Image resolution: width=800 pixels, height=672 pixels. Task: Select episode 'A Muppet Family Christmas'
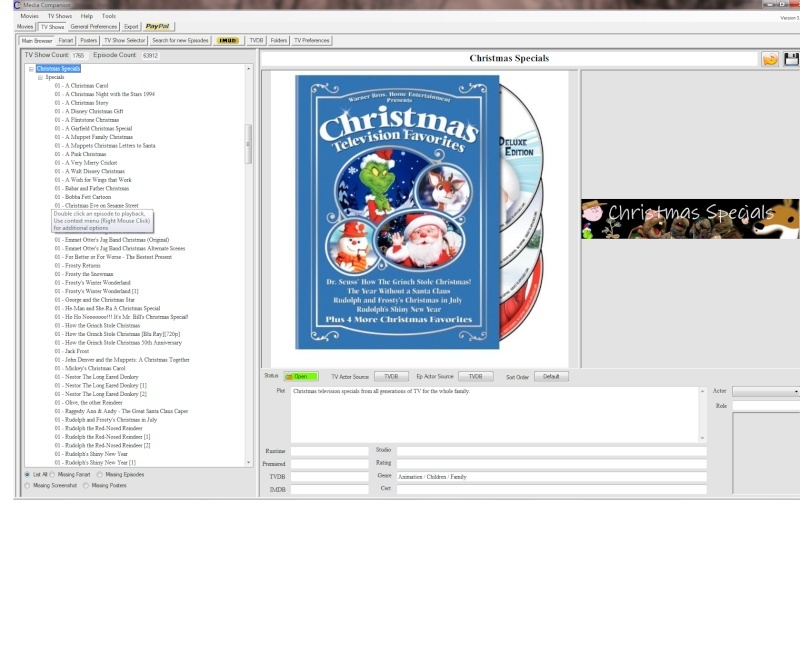pyautogui.click(x=94, y=137)
